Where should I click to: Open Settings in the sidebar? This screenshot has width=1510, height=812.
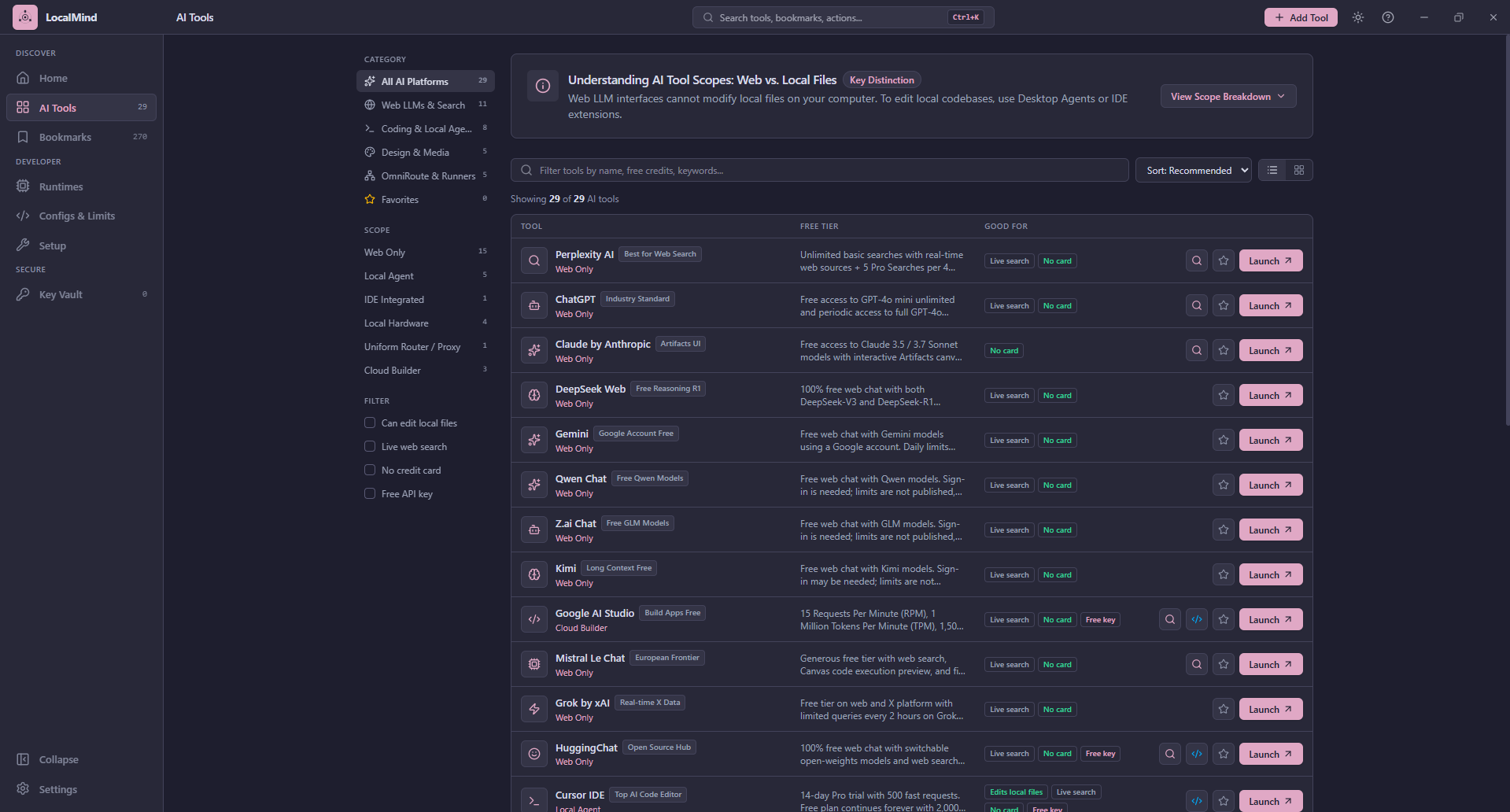[x=82, y=789]
